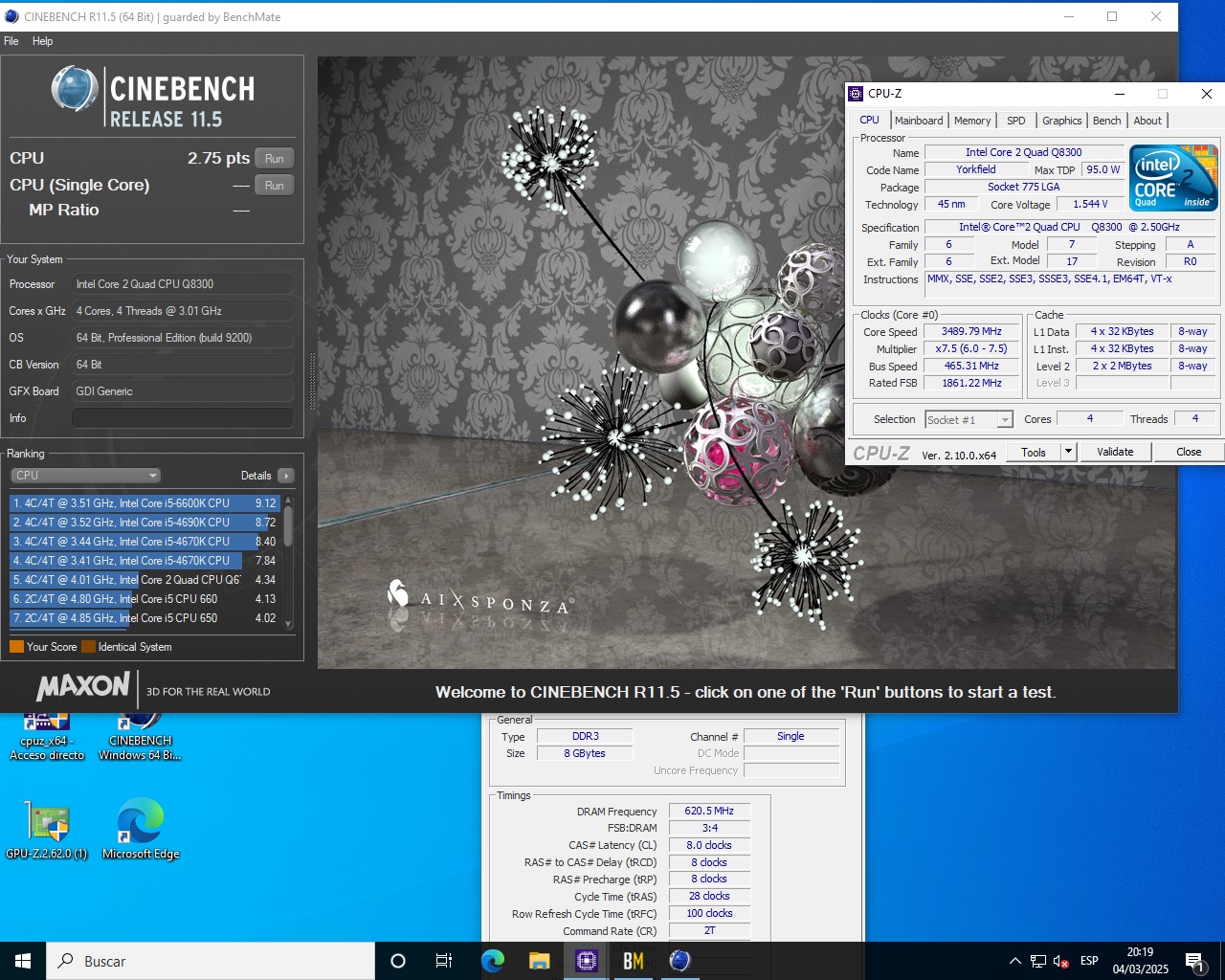Screen dimensions: 1225x980
Task: Select ranking row Core i5 CPU 660
Action: (x=145, y=599)
